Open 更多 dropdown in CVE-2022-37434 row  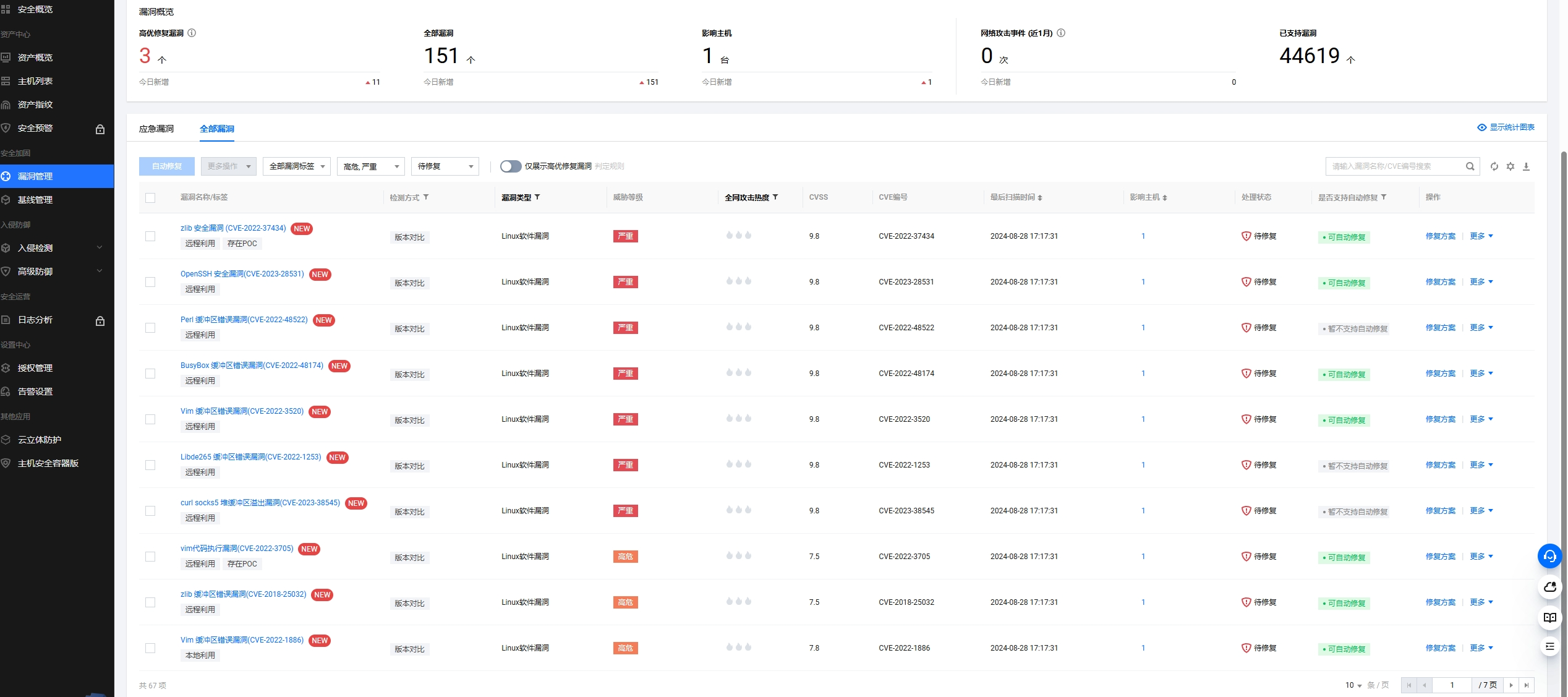[x=1481, y=236]
